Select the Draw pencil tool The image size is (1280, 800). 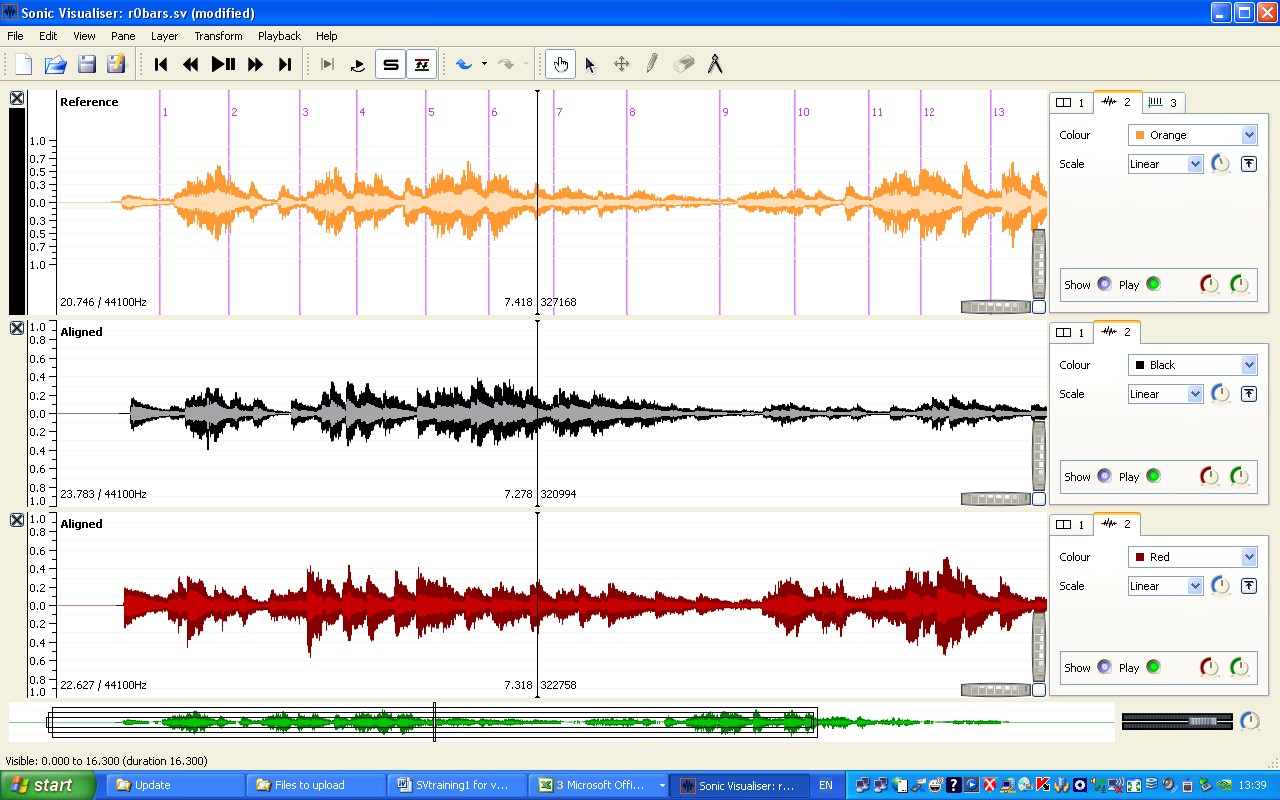pos(652,64)
